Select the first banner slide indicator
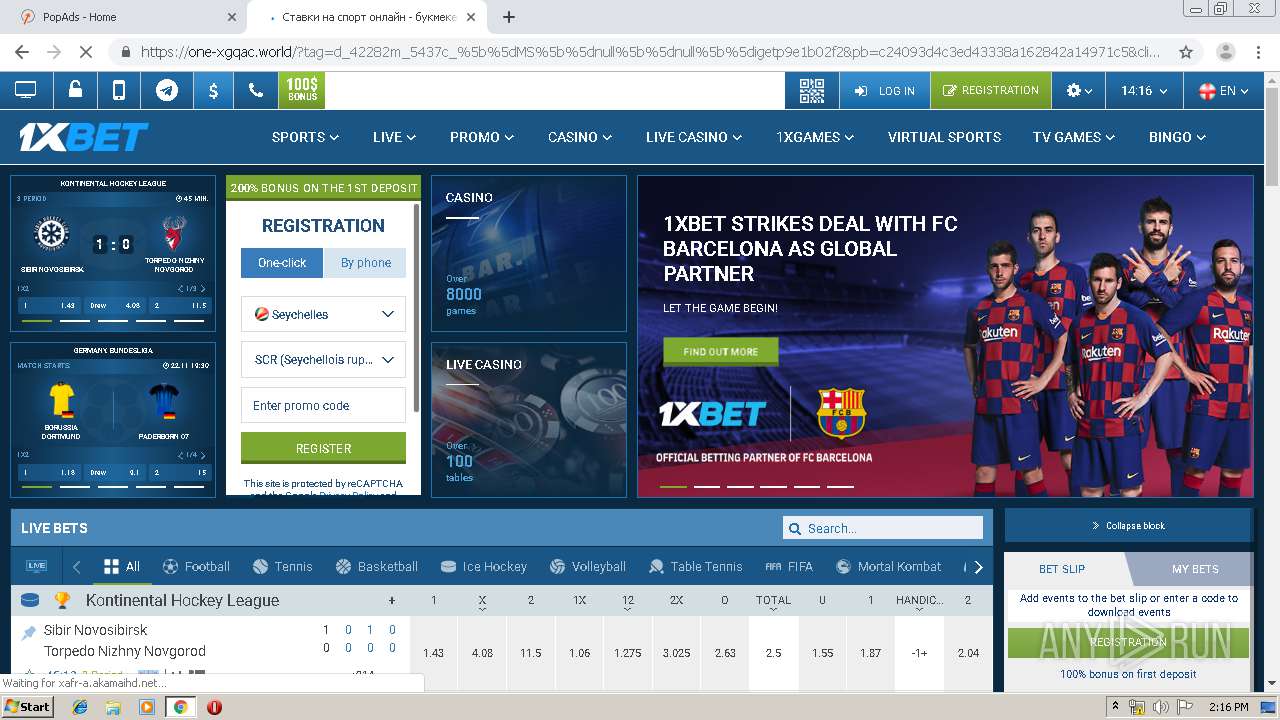The width and height of the screenshot is (1280, 720). (x=673, y=487)
